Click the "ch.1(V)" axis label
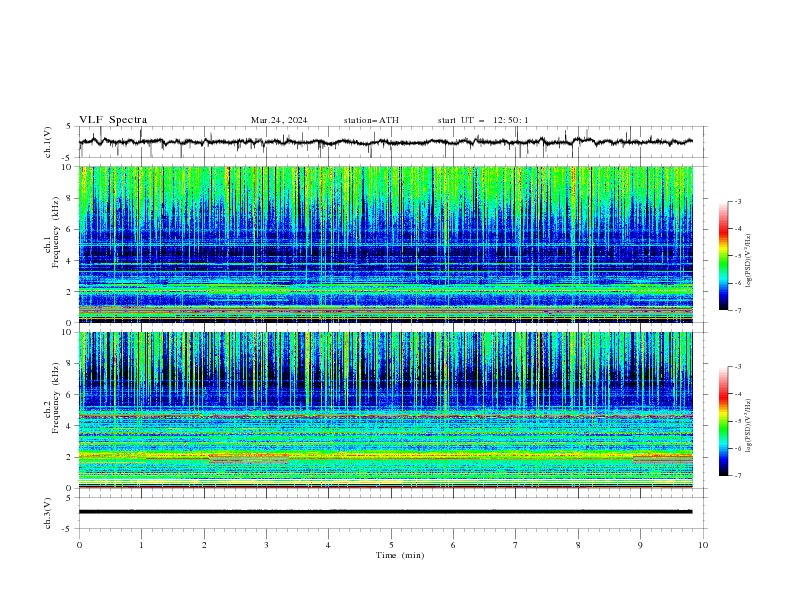Viewport: 792px width, 612px height. tap(48, 142)
